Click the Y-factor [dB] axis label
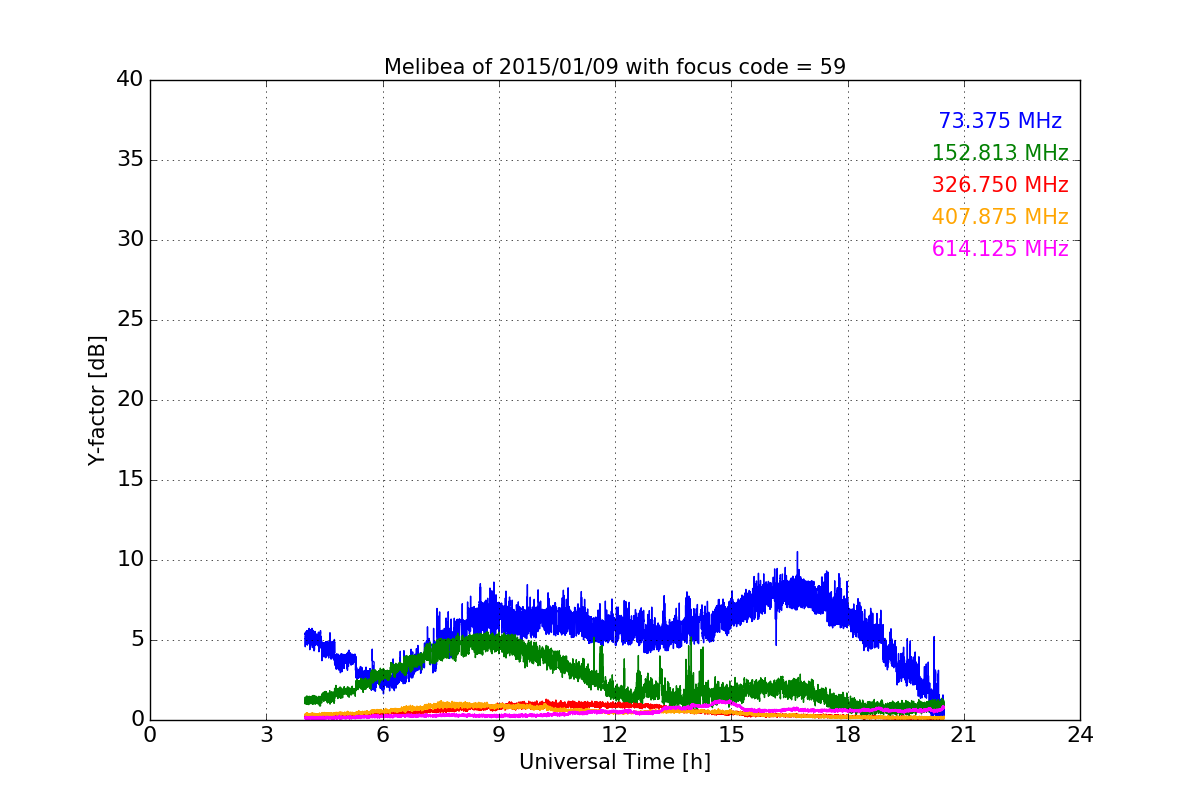The height and width of the screenshot is (800, 1200). click(x=97, y=400)
